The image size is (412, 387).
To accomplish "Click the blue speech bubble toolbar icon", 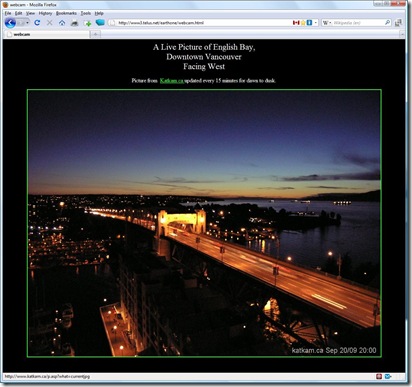I will click(x=100, y=22).
